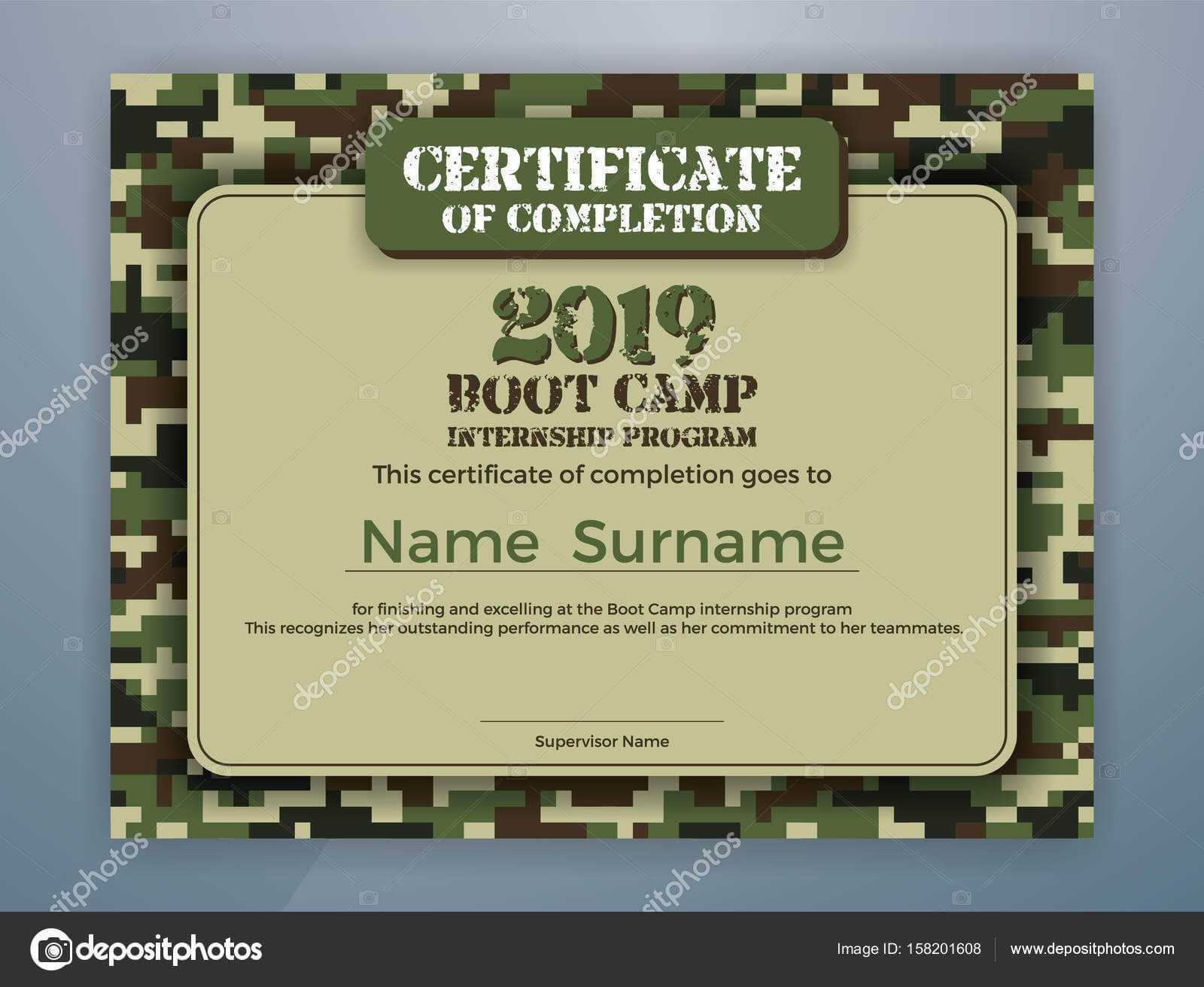Click the CERTIFICATE heading text
This screenshot has height=987, width=1204.
[x=602, y=167]
